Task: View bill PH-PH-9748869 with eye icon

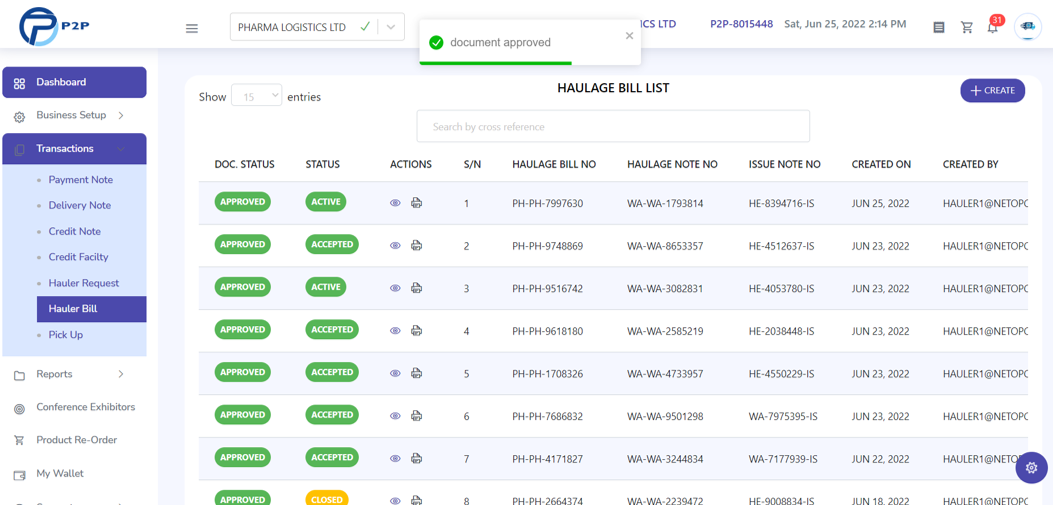Action: [x=396, y=246]
